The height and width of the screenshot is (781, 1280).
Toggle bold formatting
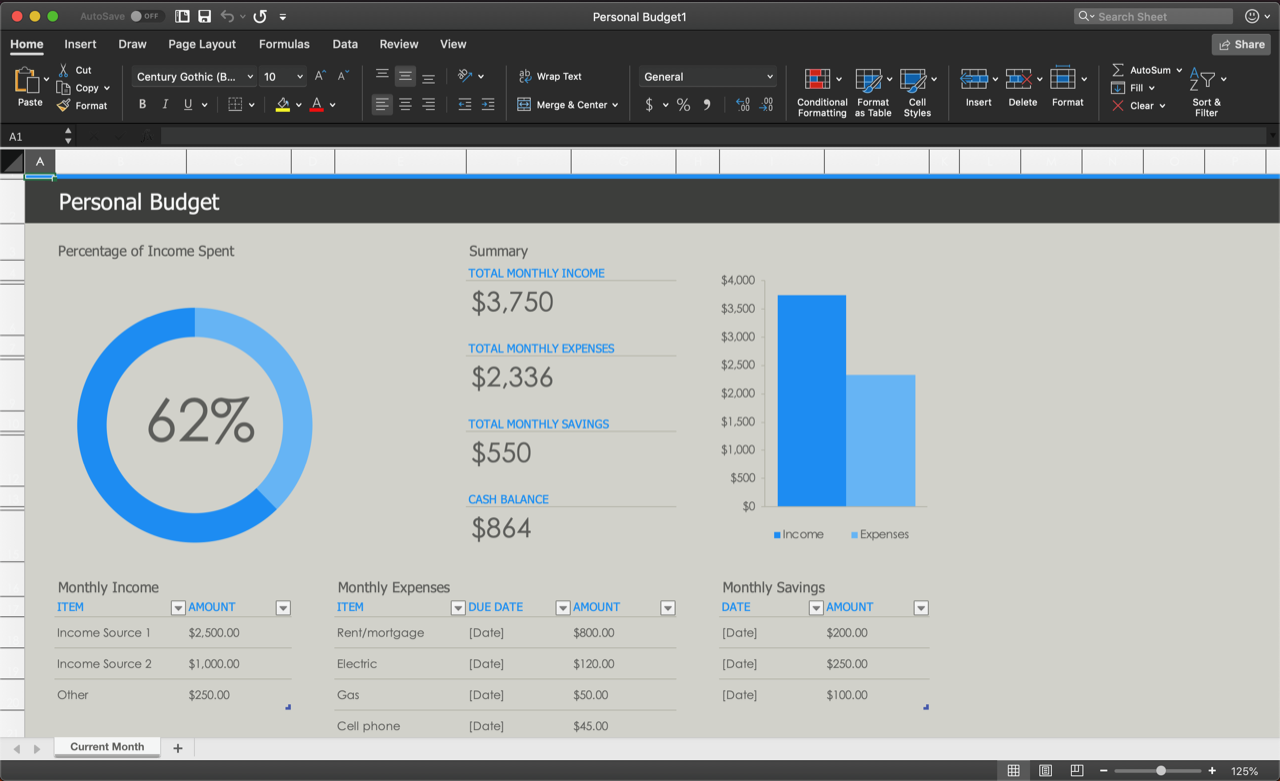click(141, 104)
